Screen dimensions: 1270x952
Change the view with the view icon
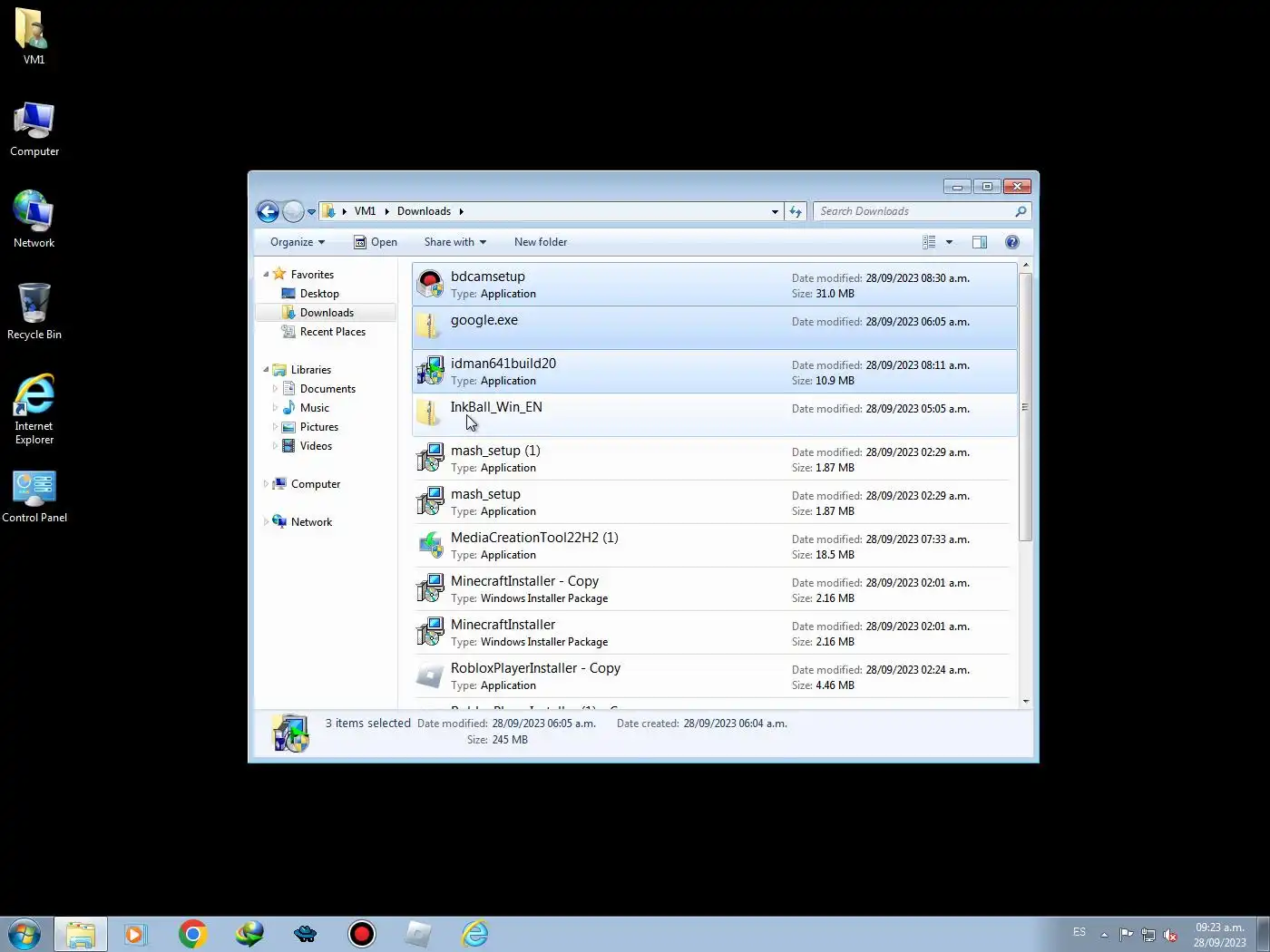(929, 242)
